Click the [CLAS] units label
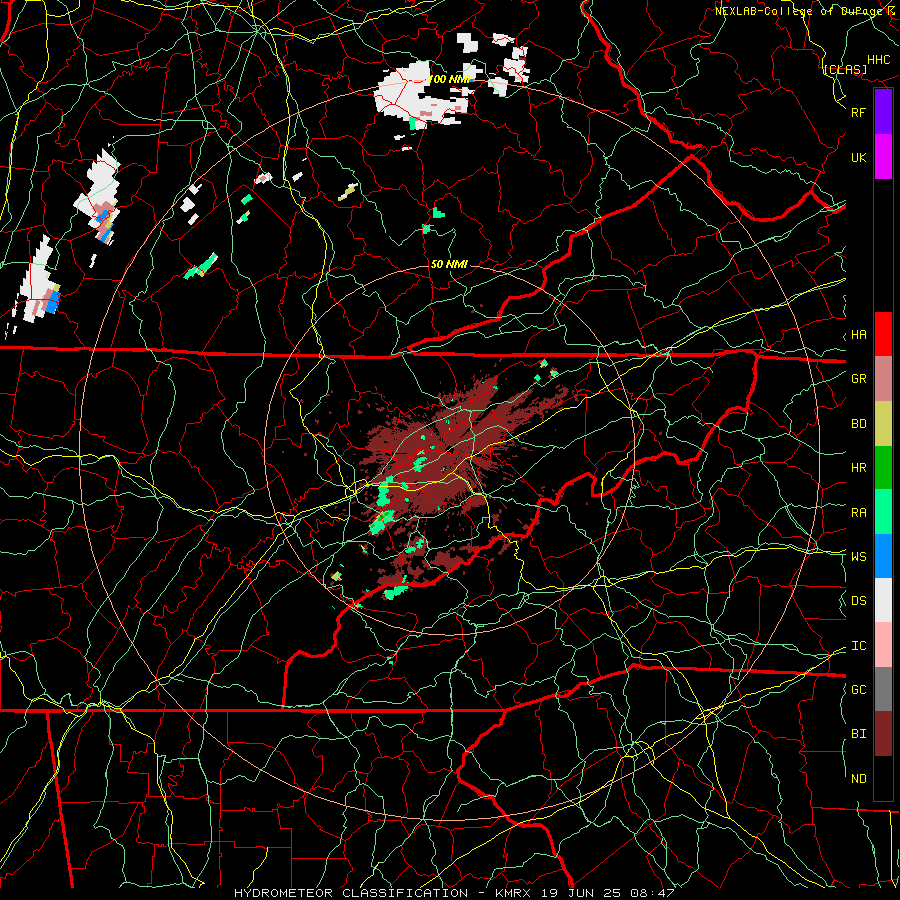Viewport: 900px width, 900px height. click(x=845, y=69)
